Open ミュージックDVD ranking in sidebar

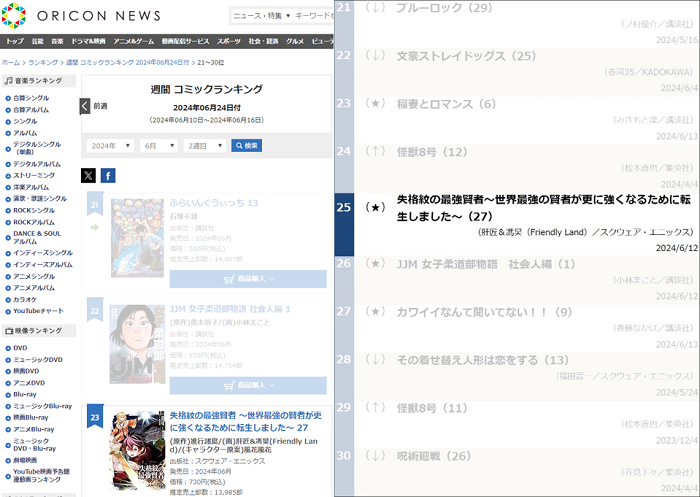[38, 359]
